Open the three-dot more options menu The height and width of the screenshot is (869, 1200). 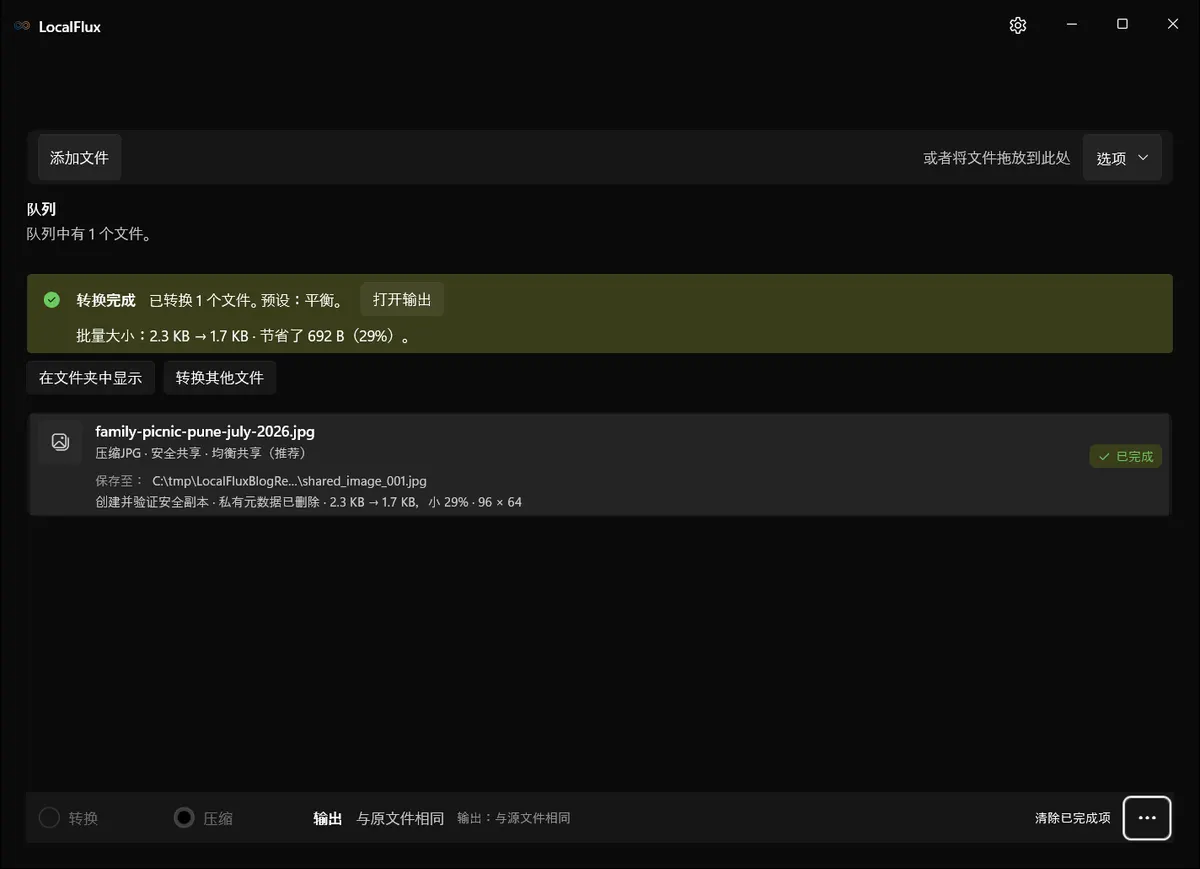[1147, 818]
